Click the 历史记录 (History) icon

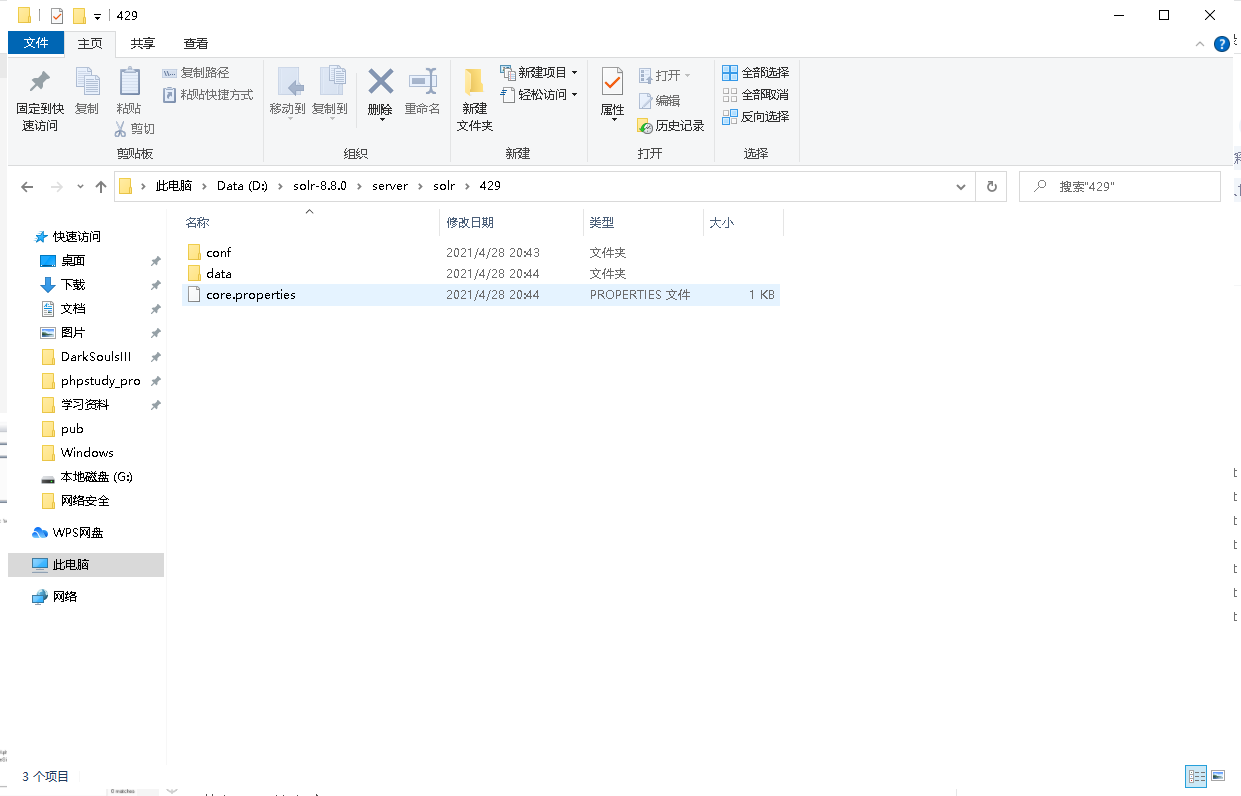coord(672,126)
